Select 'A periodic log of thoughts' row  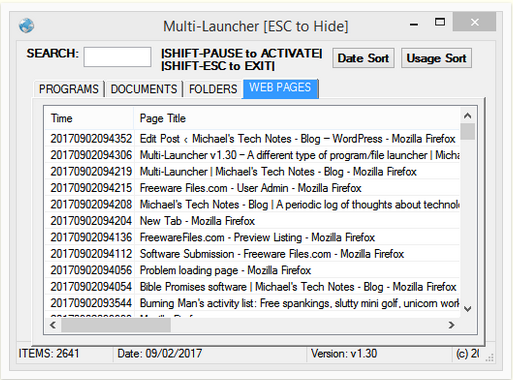coord(252,204)
